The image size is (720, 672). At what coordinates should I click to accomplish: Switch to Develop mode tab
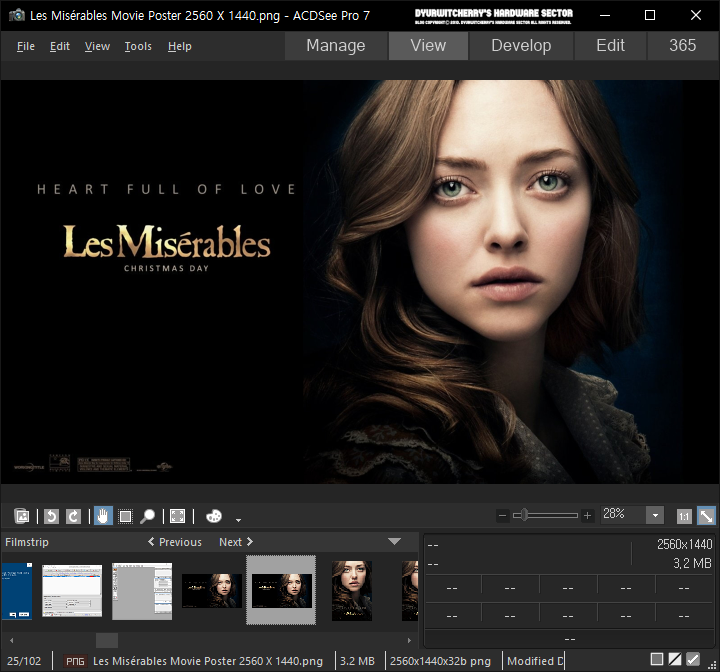pos(521,45)
